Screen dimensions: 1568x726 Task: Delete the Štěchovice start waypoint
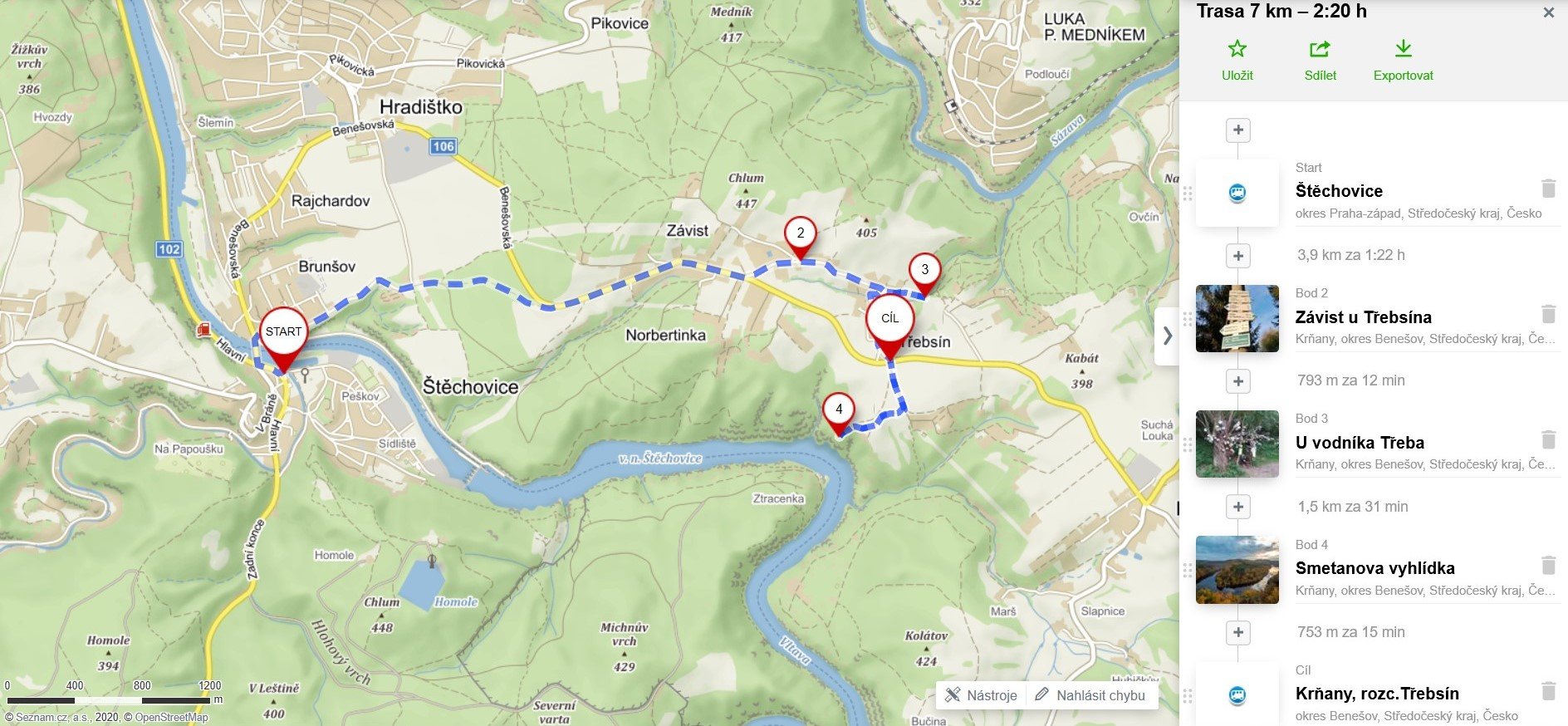click(1548, 189)
